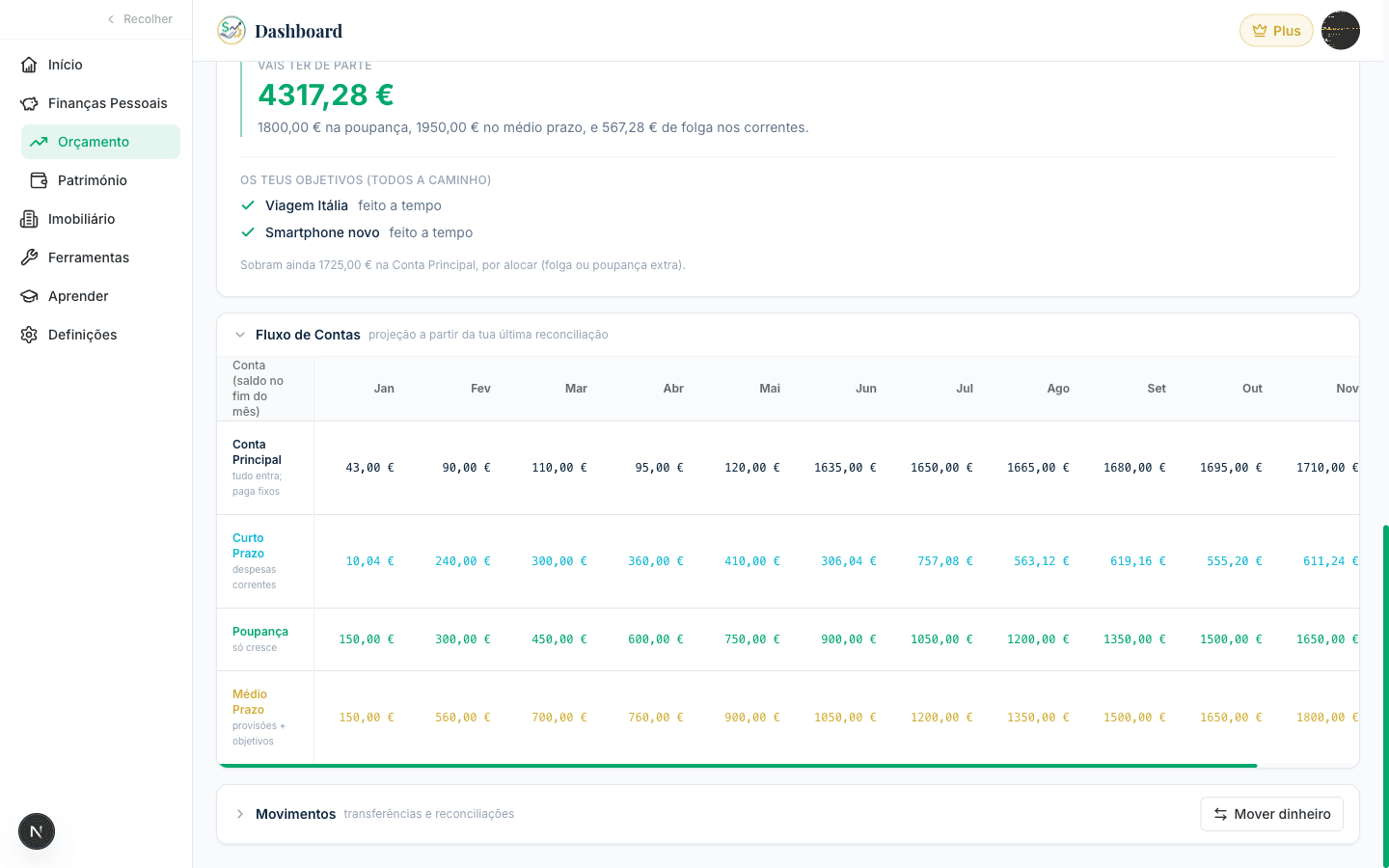The height and width of the screenshot is (868, 1389).
Task: Click the Início house icon
Action: coord(29,65)
